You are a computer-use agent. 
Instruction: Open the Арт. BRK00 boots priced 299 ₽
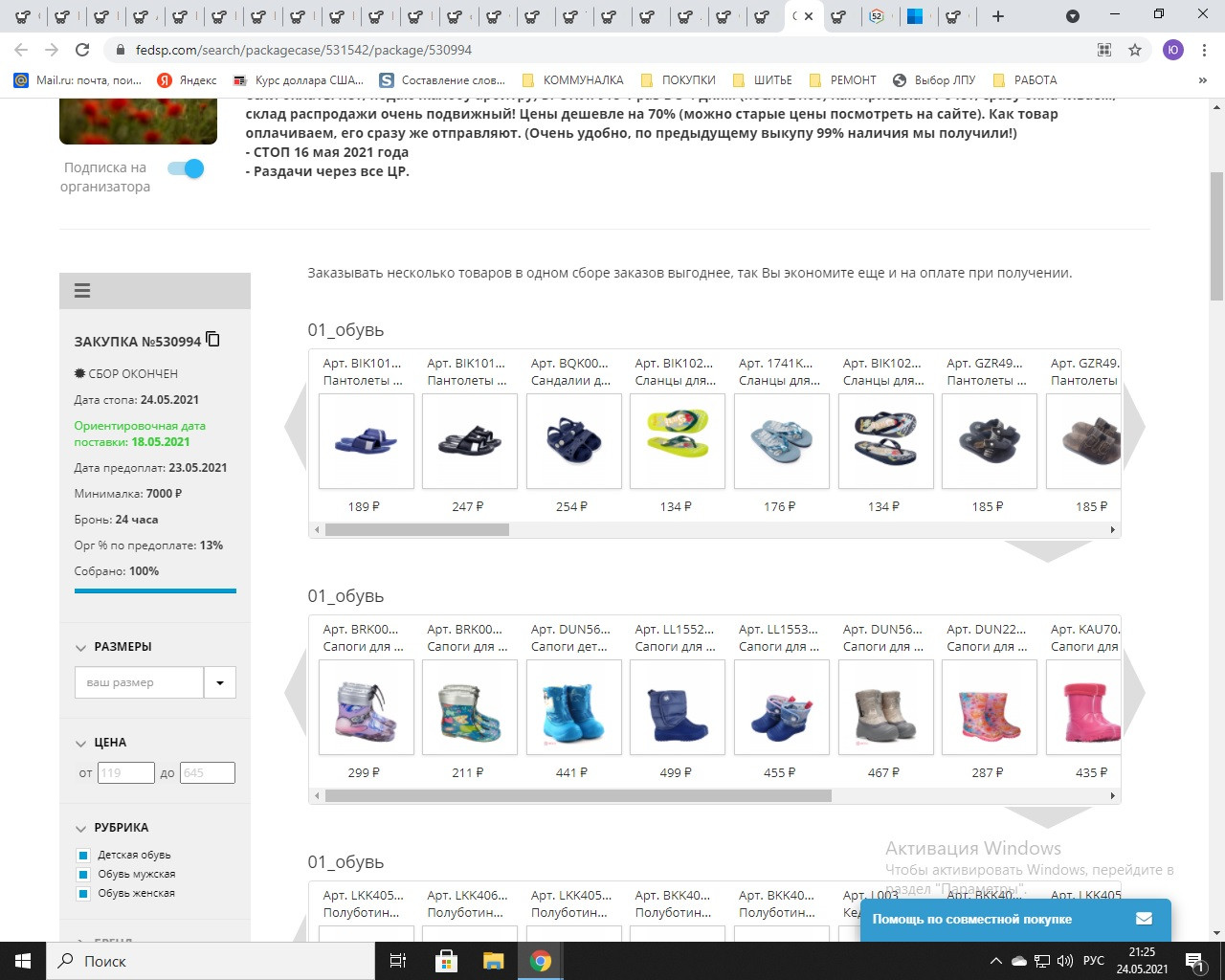[x=366, y=707]
